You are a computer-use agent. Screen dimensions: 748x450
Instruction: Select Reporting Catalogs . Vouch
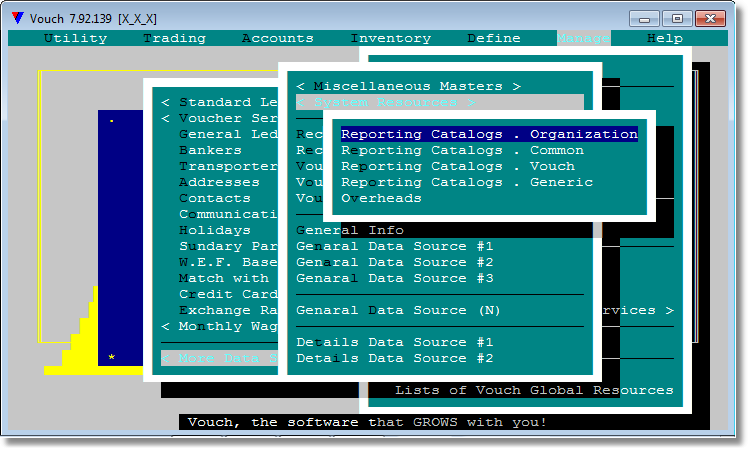(x=458, y=166)
